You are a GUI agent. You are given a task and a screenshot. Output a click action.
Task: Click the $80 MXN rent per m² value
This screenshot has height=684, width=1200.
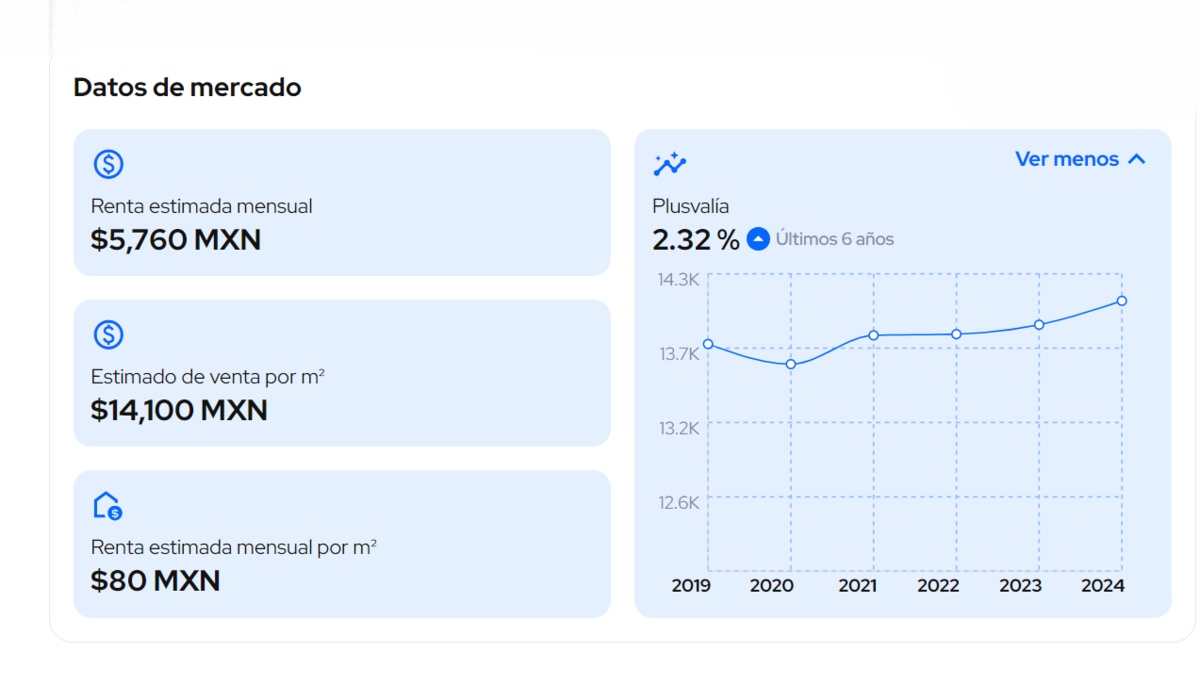(155, 581)
